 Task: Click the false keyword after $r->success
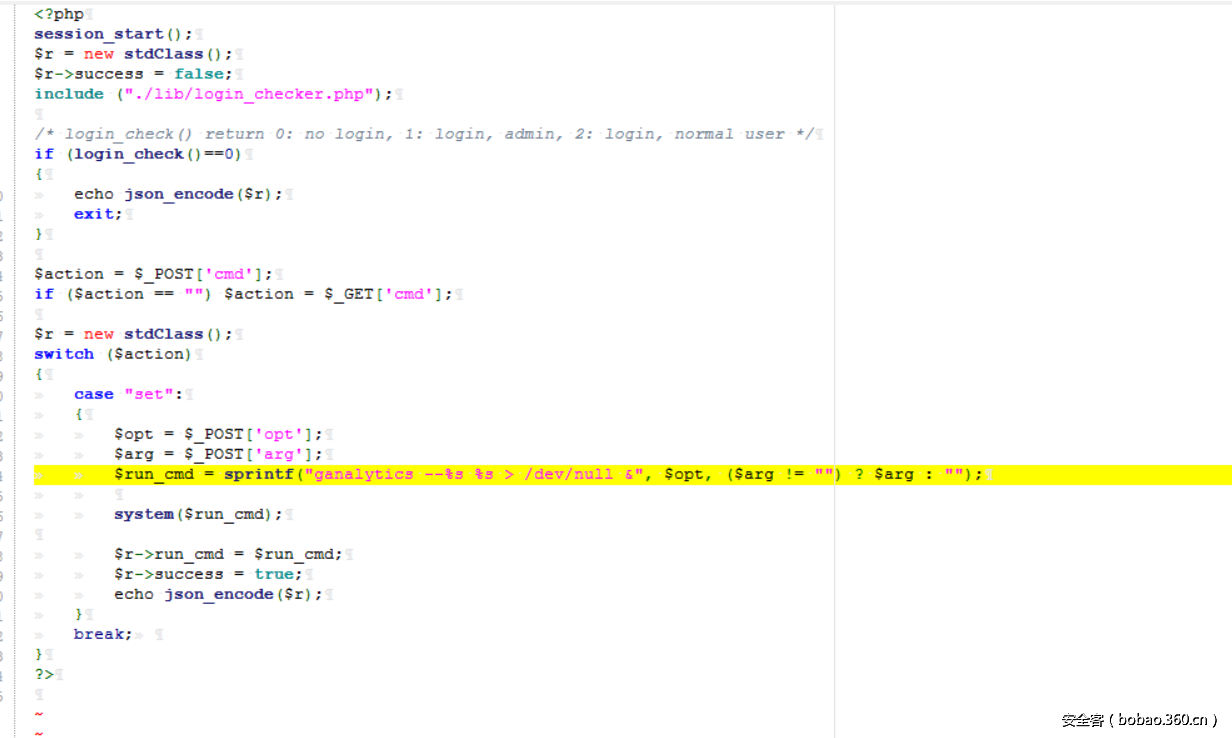[198, 73]
